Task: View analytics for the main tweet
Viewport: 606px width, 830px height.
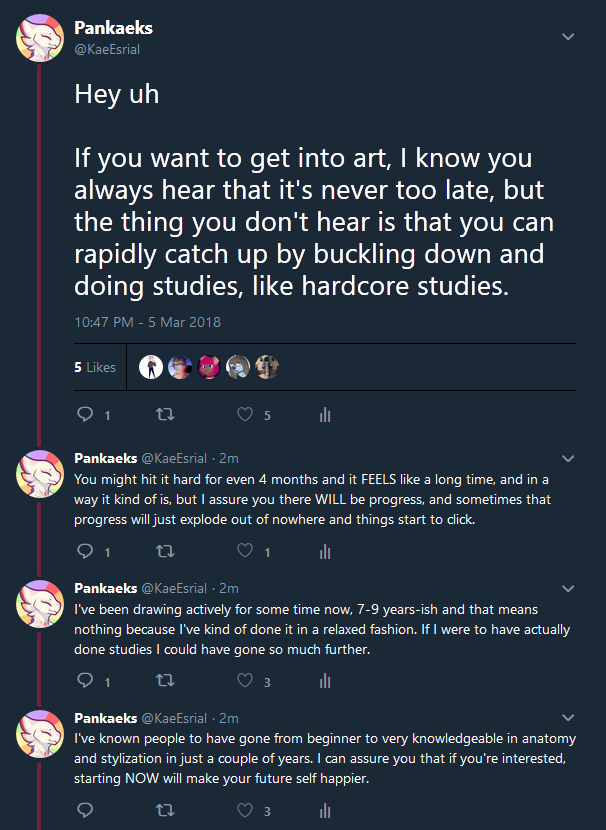Action: [324, 415]
